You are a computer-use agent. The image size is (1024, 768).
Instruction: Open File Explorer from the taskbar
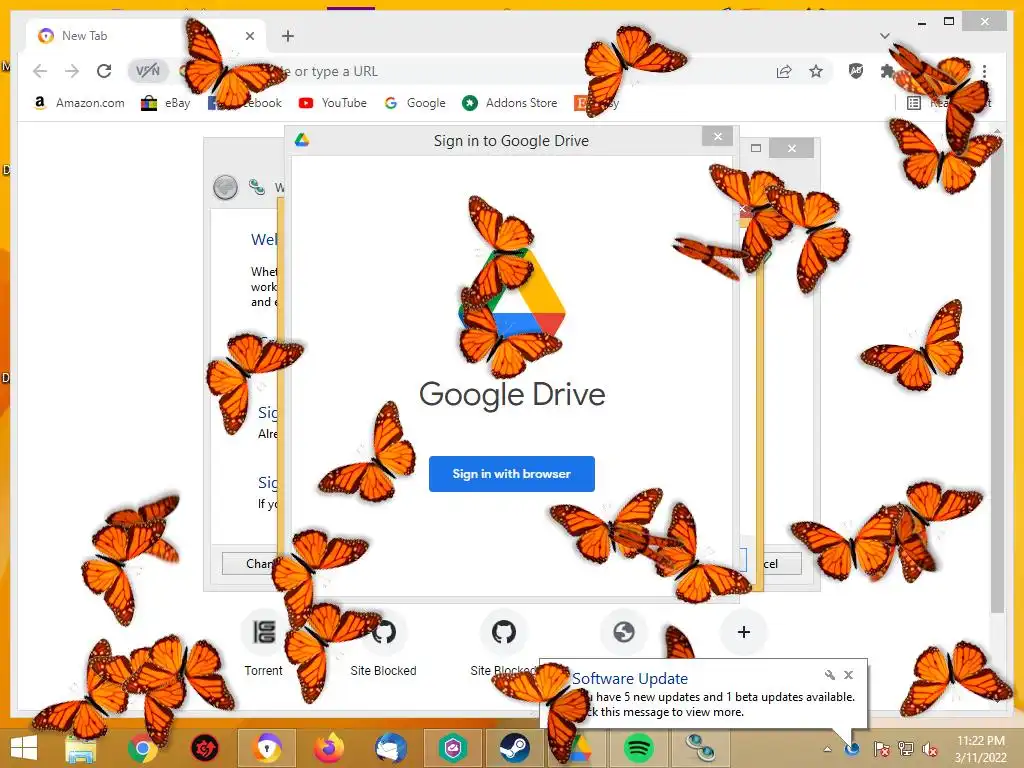(x=81, y=749)
